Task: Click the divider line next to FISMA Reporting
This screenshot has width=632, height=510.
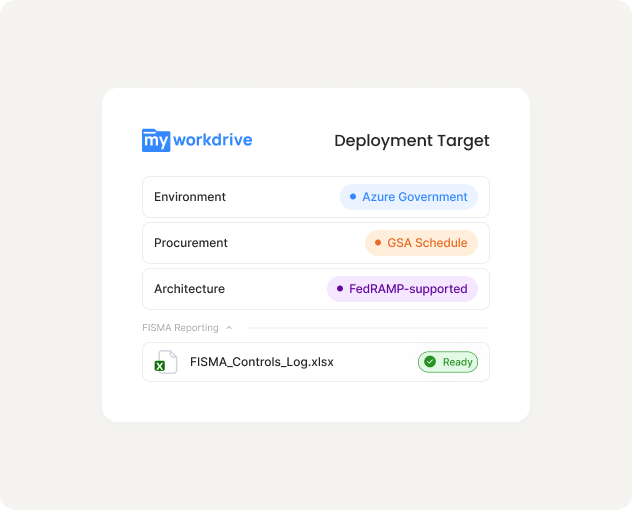Action: coord(368,327)
